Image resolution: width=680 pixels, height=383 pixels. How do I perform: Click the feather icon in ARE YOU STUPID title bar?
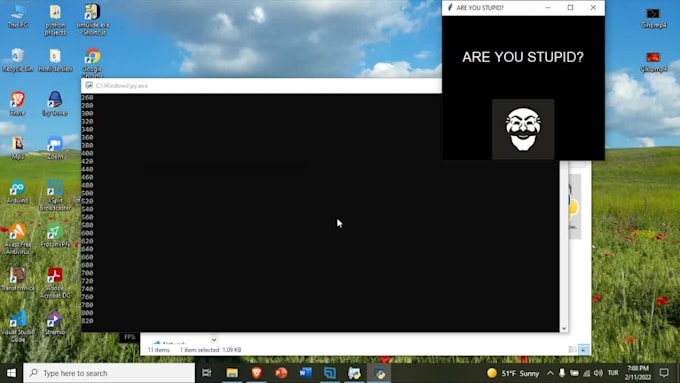(450, 7)
